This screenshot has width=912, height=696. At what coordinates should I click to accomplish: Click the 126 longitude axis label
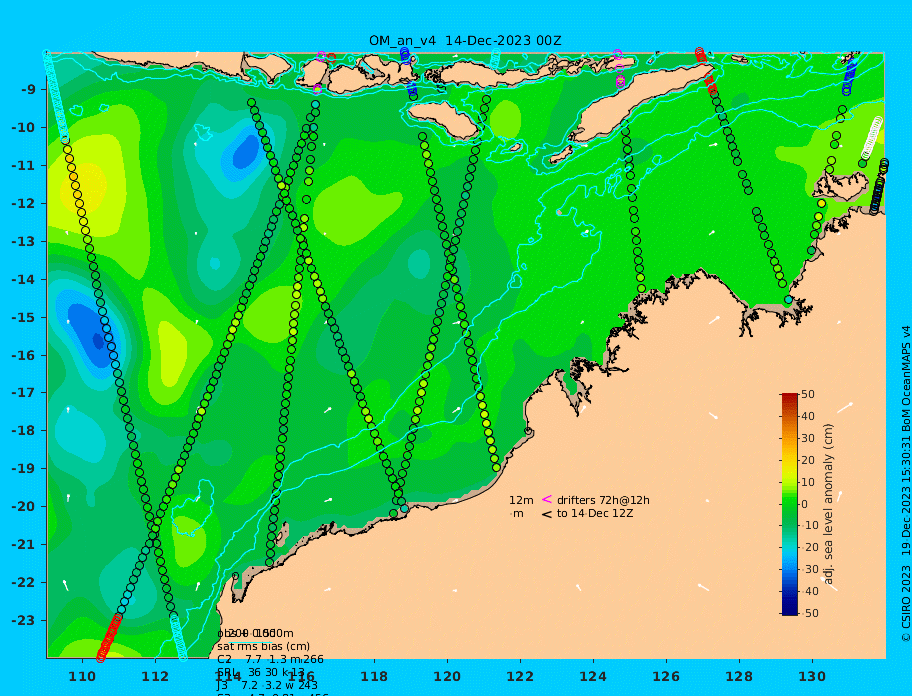pos(666,676)
